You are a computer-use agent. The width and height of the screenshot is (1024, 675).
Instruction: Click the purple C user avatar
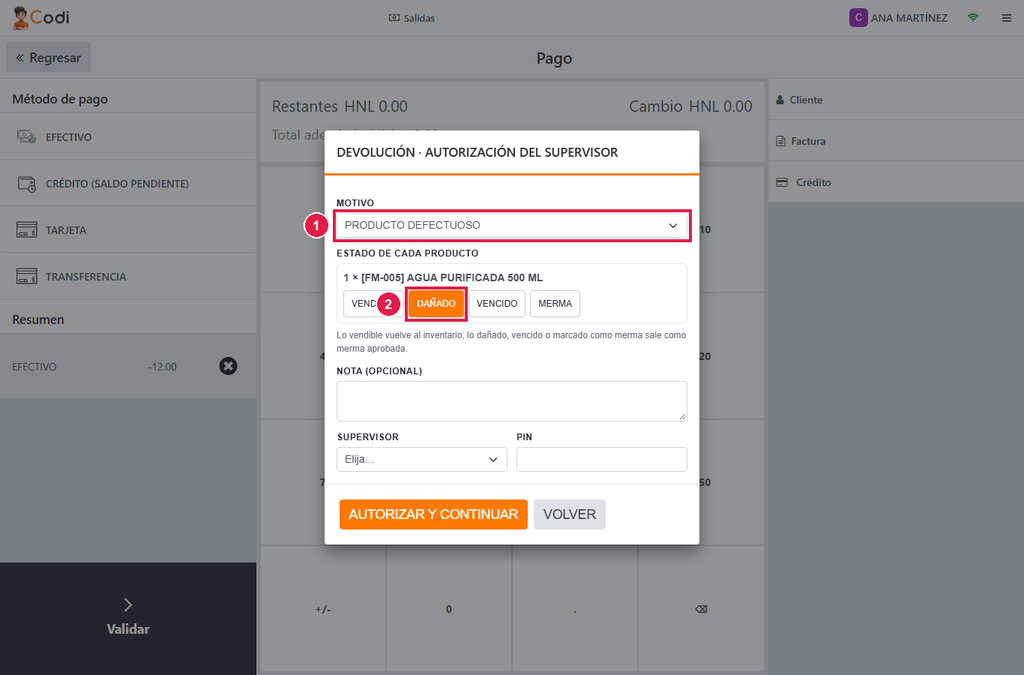point(858,18)
